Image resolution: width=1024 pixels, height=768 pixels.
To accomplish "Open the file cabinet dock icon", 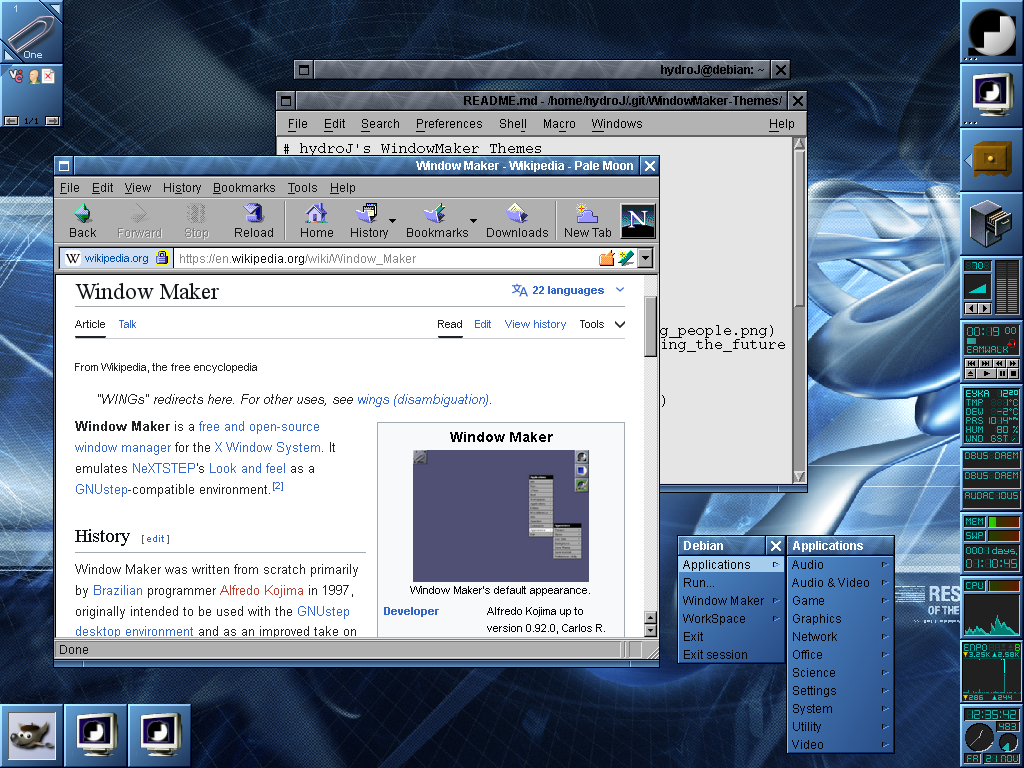I will (991, 223).
